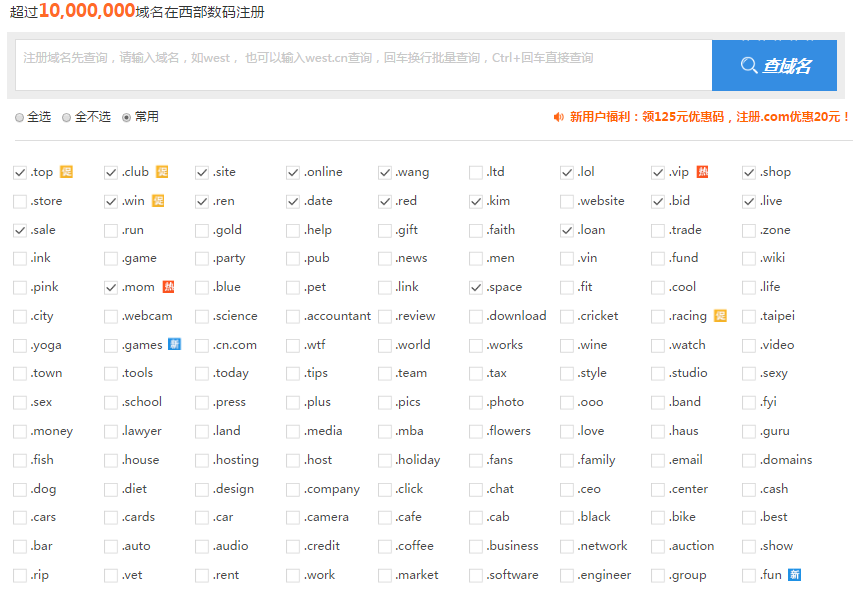The image size is (855, 598).
Task: Check the .network domain checkbox
Action: pyautogui.click(x=567, y=546)
